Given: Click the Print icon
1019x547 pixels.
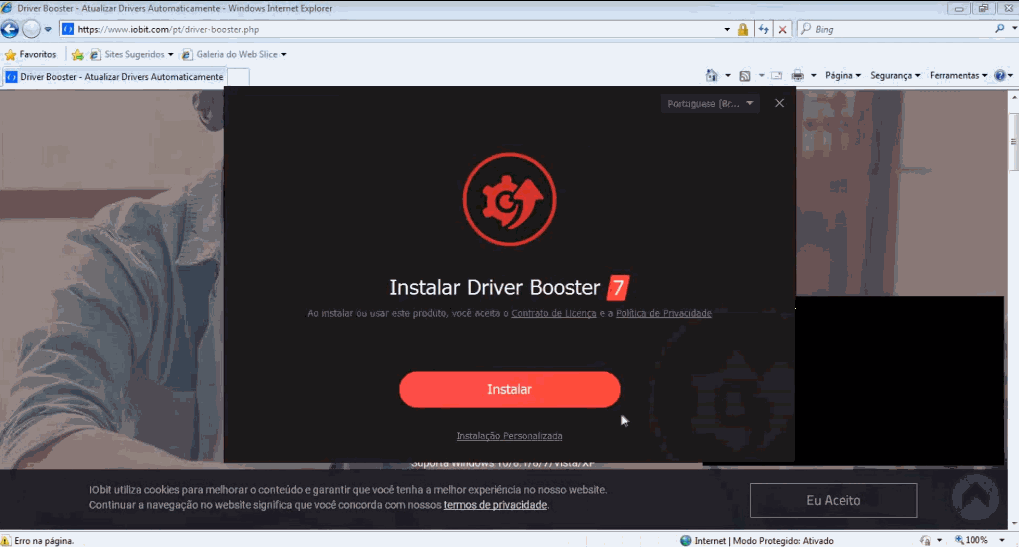Looking at the screenshot, I should [798, 75].
